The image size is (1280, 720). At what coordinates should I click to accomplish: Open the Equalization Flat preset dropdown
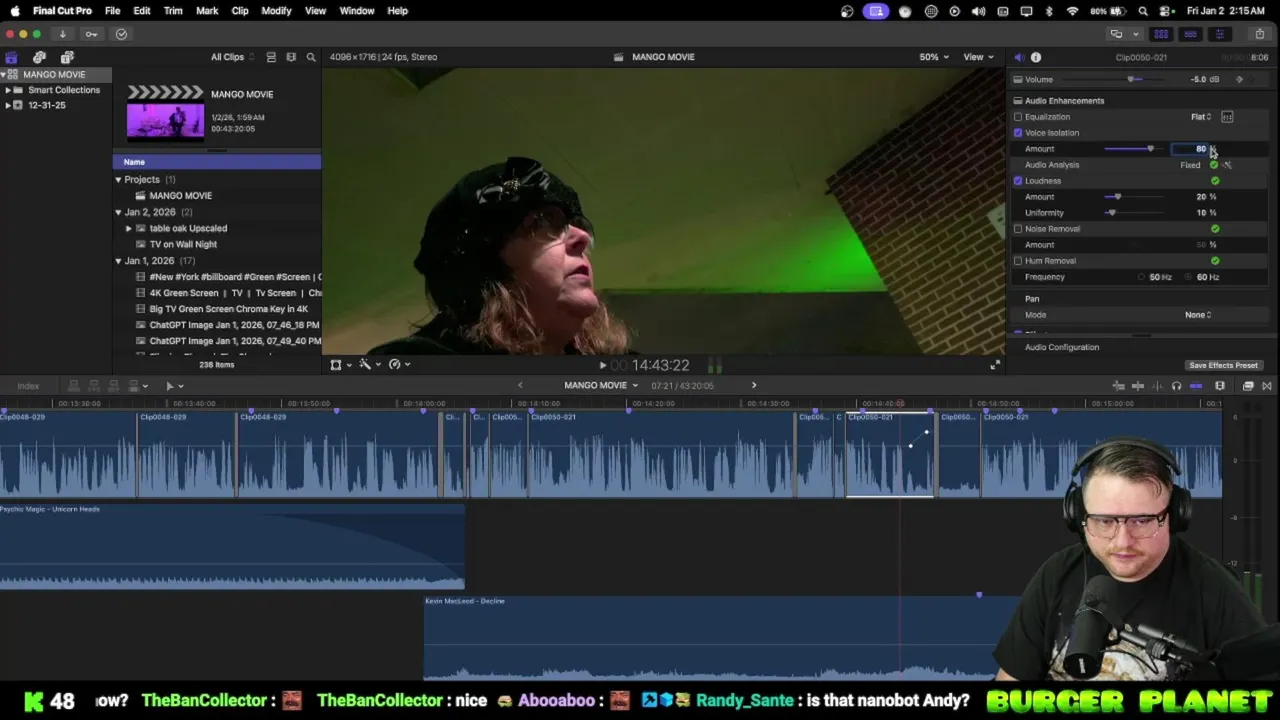pyautogui.click(x=1201, y=117)
